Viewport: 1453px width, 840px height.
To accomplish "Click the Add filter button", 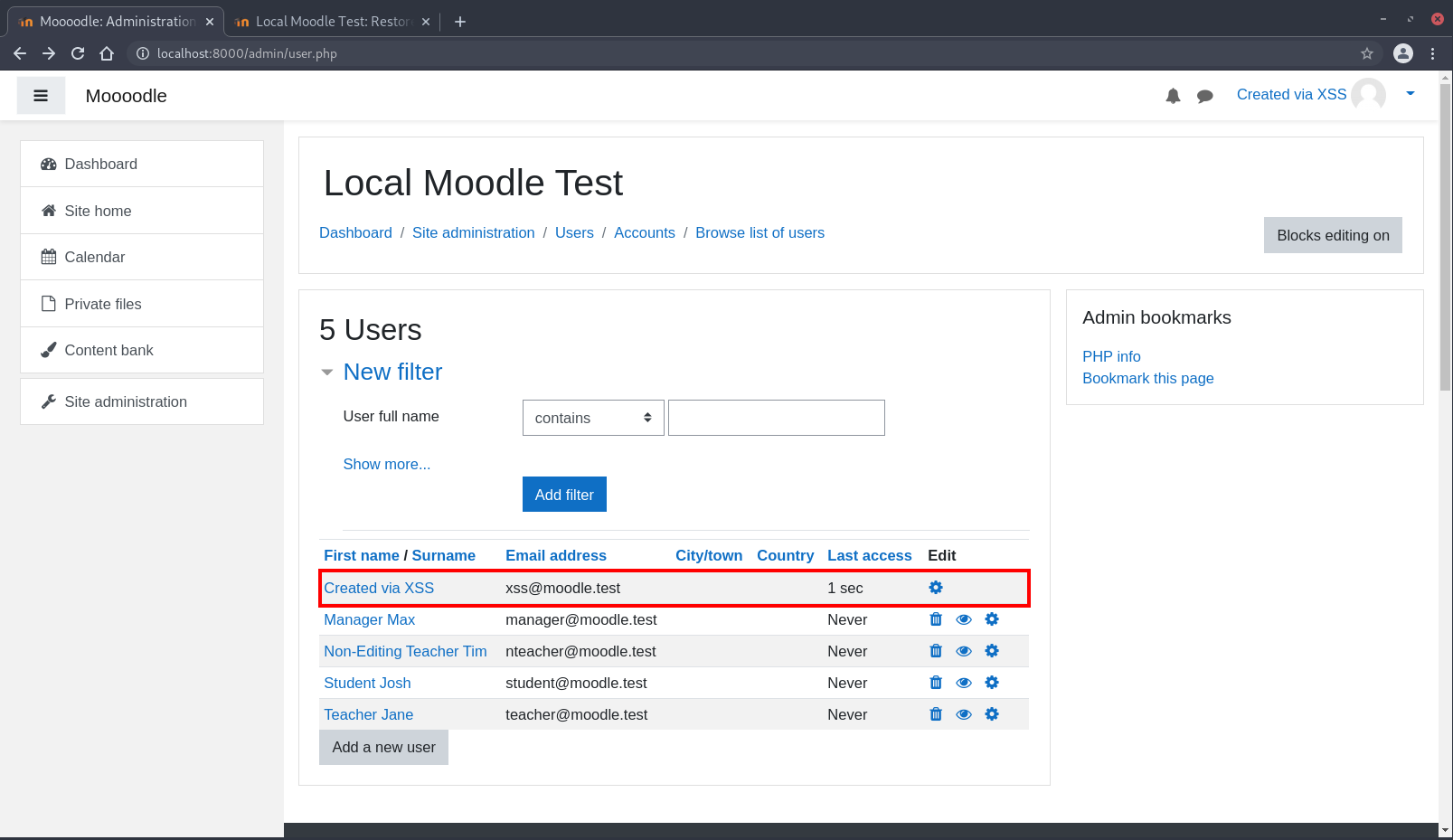I will coord(564,495).
